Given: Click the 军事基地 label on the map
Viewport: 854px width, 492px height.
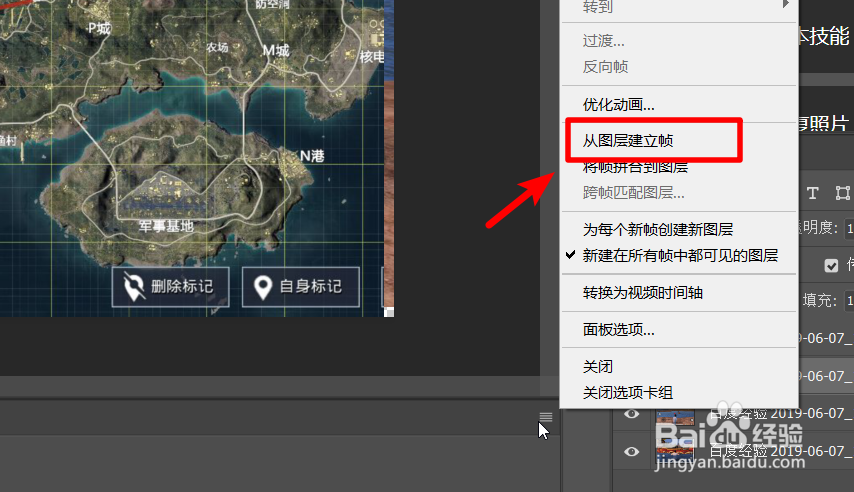Looking at the screenshot, I should 166,226.
